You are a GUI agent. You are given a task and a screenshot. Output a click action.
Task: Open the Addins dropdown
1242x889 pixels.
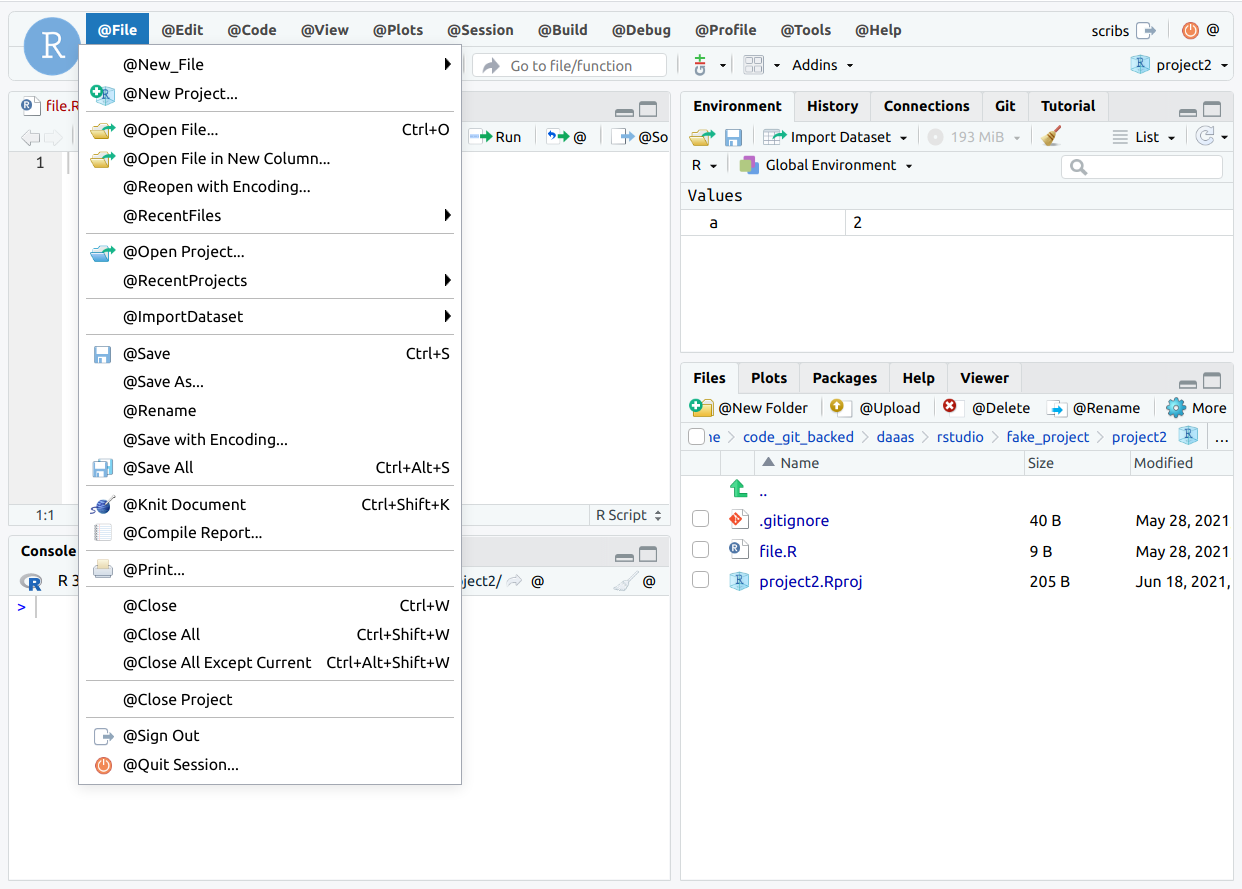[822, 65]
